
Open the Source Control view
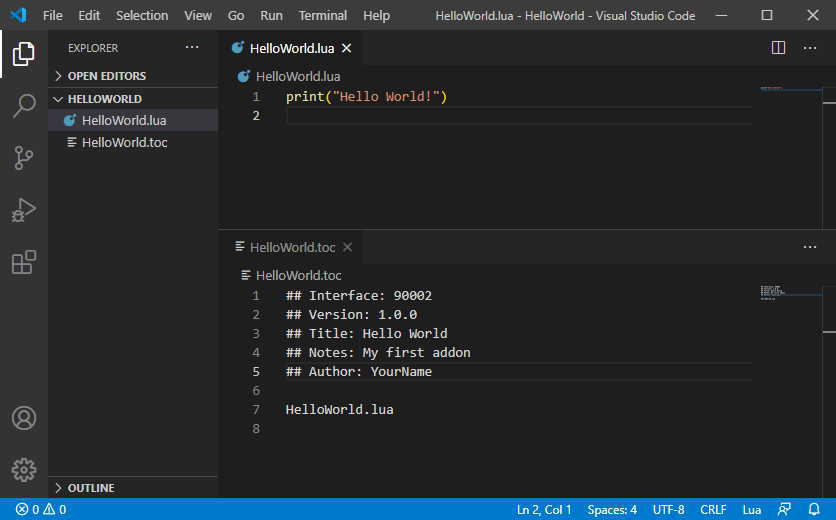(24, 158)
